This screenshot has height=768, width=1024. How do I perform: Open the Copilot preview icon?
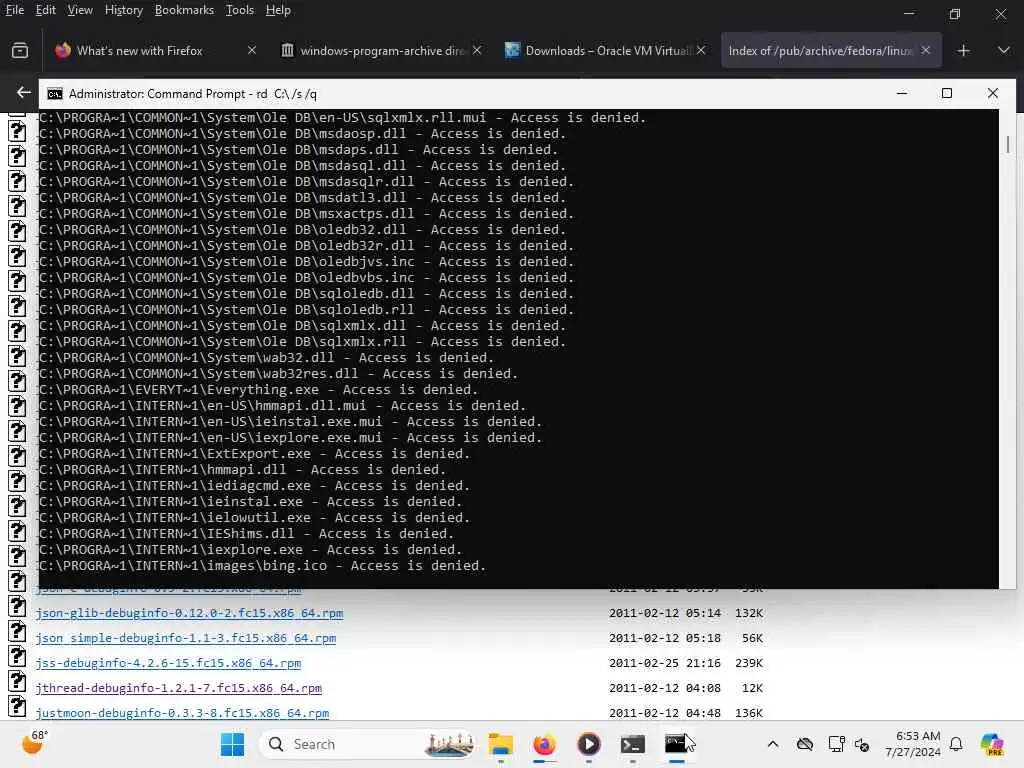(x=992, y=744)
